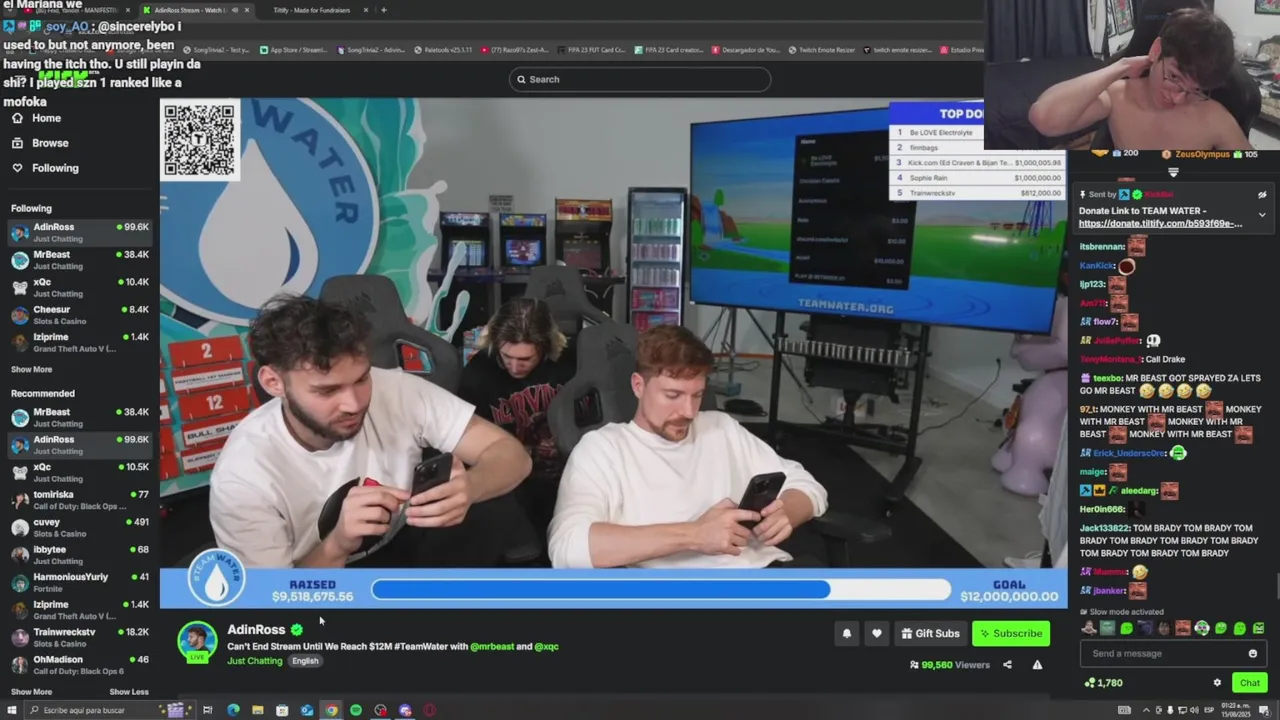The width and height of the screenshot is (1280, 720).
Task: Open App Store / Streaml bookmark
Action: 294,50
